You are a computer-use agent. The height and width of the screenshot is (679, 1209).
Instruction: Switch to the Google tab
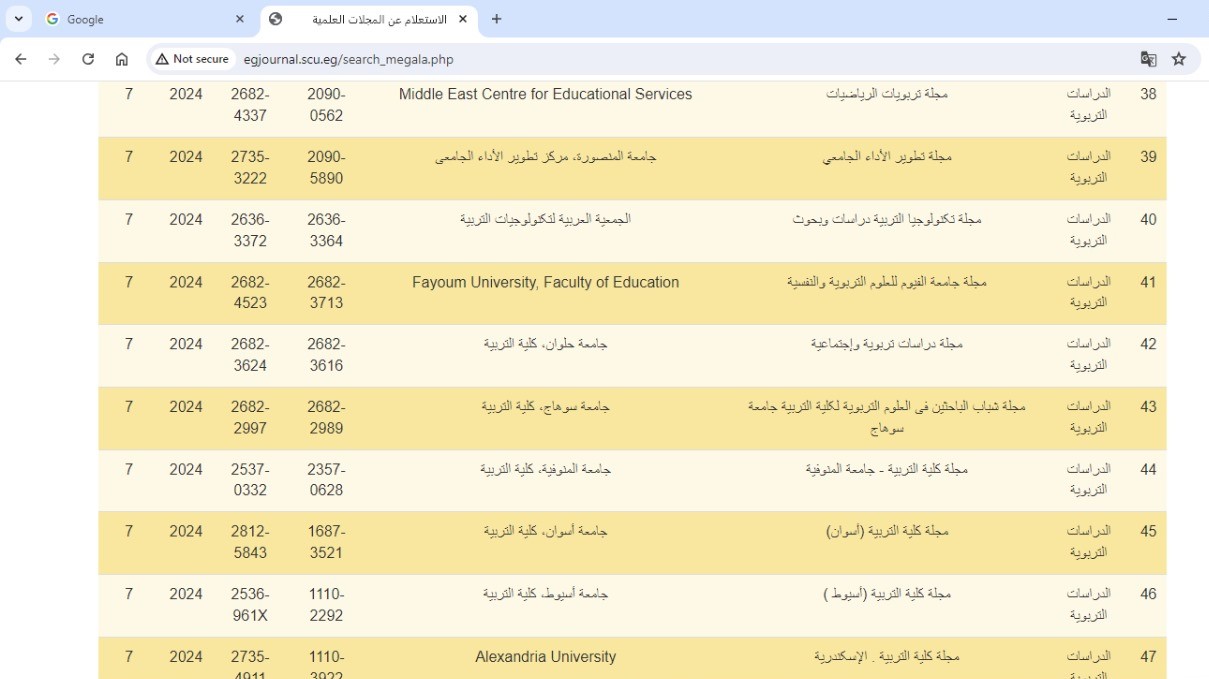[x=130, y=19]
